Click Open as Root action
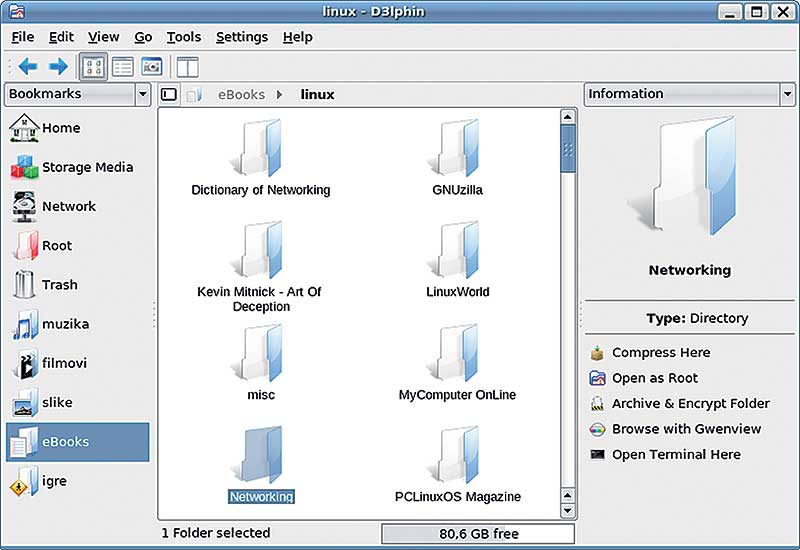The image size is (800, 550). coord(644,378)
